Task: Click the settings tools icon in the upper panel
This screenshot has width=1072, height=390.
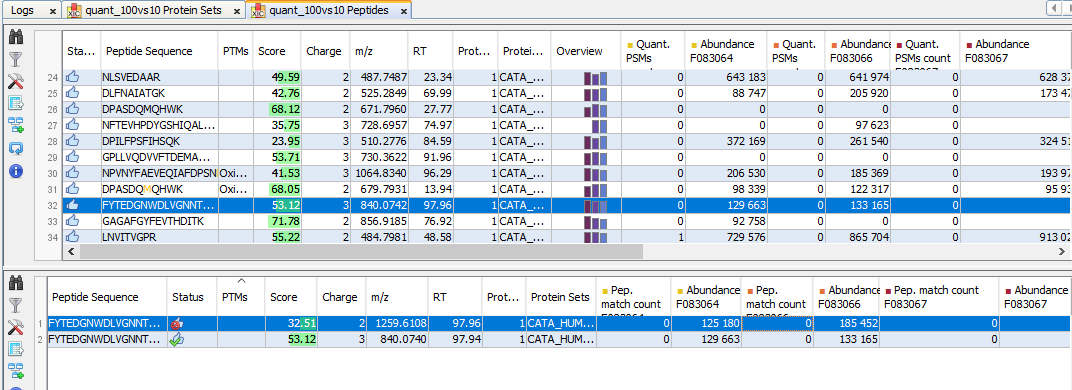Action: pyautogui.click(x=16, y=82)
